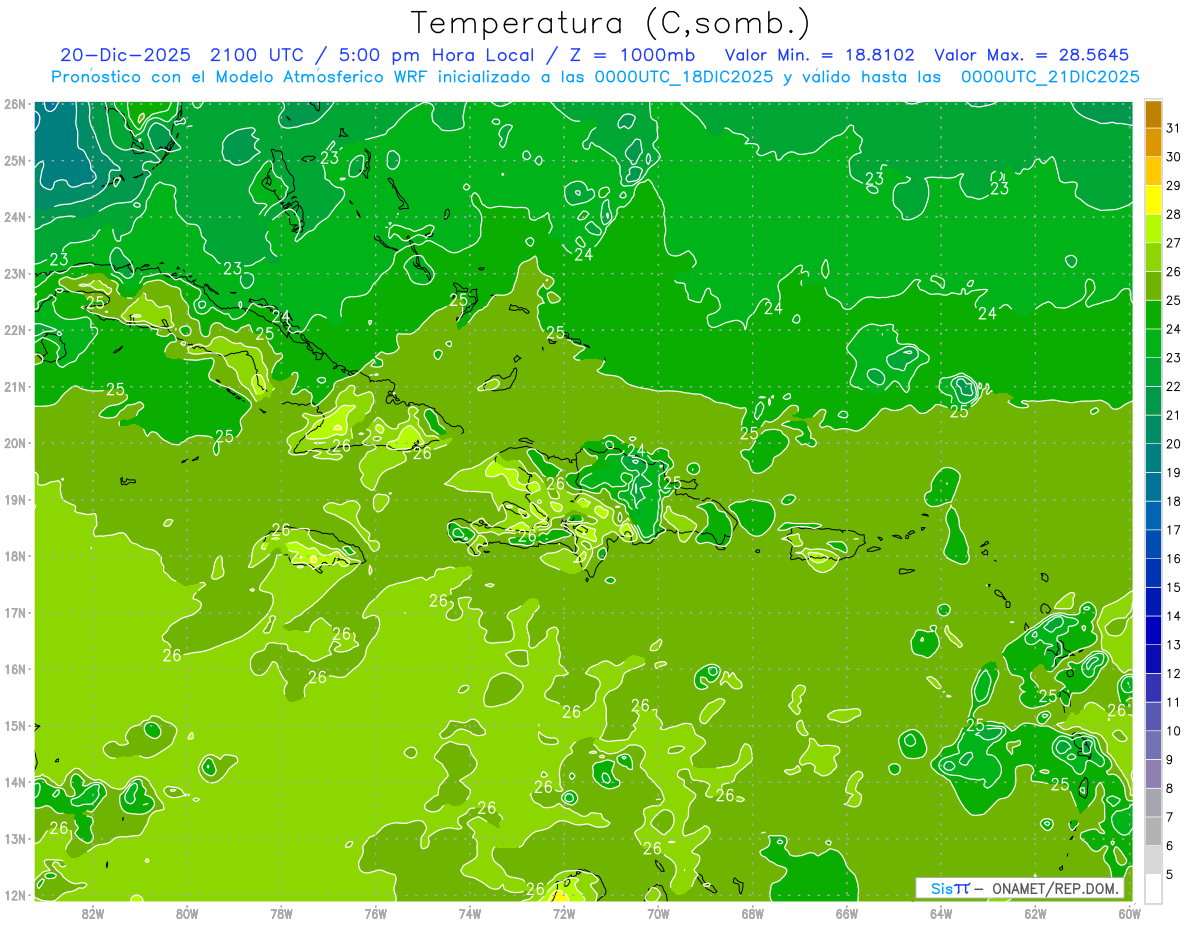Click the '66W' longitude axis label
The width and height of the screenshot is (1200, 927).
847,914
